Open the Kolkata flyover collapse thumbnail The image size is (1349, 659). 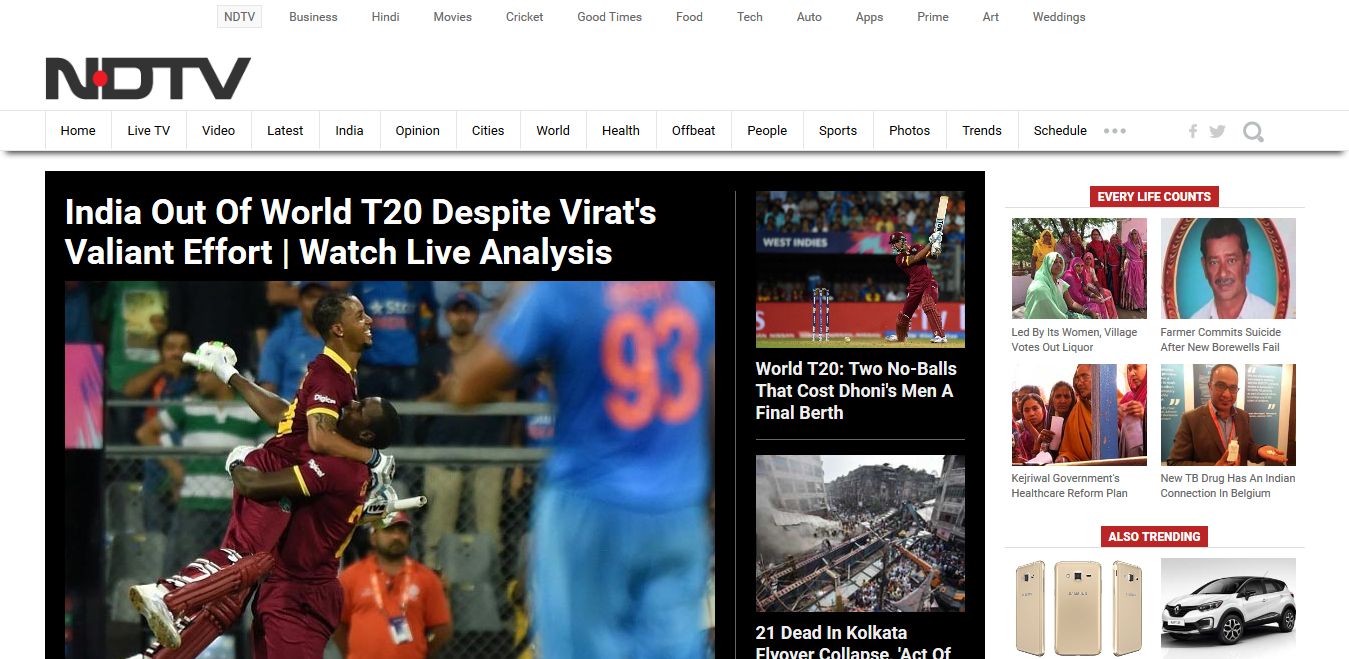coord(860,533)
